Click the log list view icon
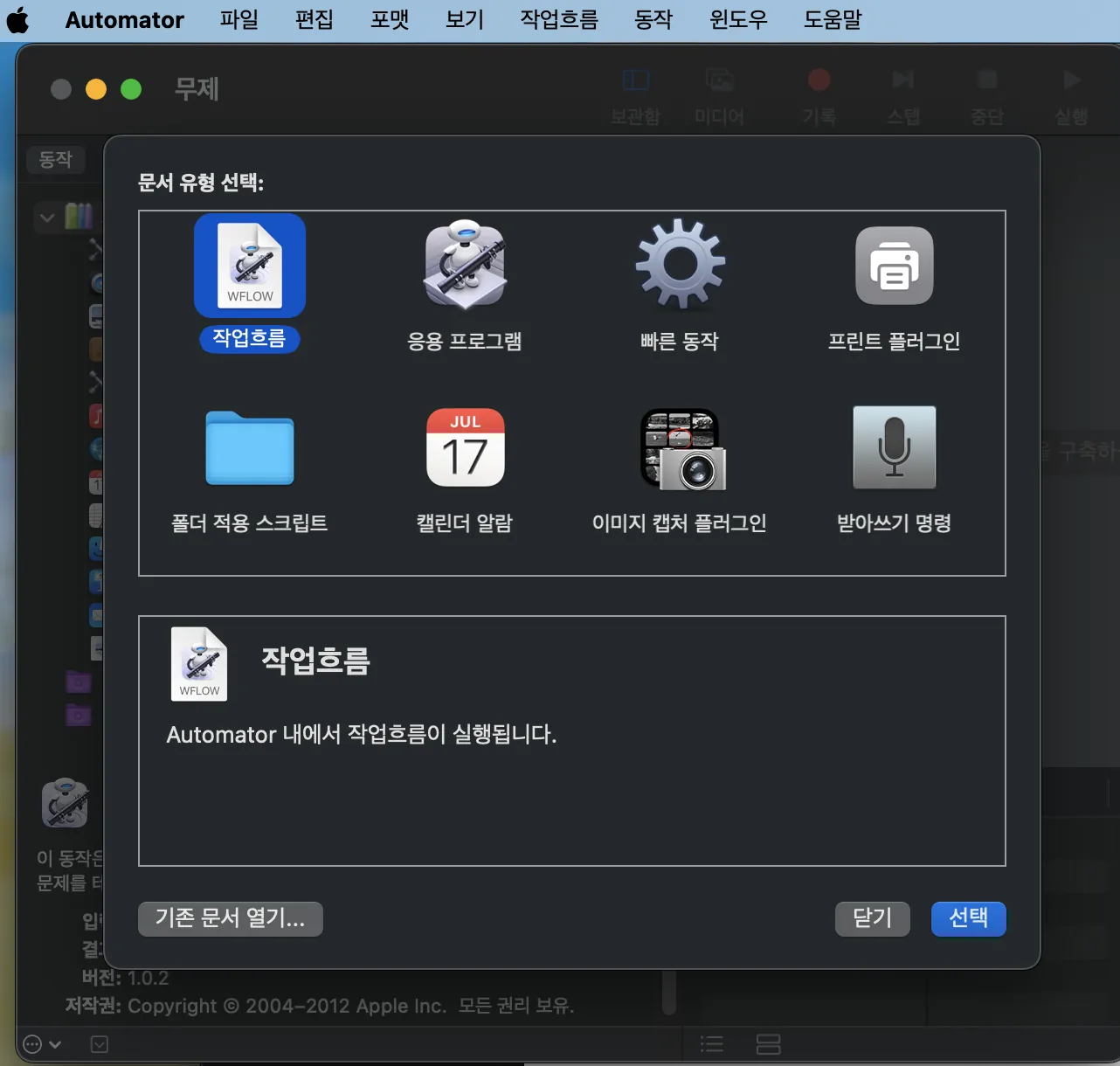Screen dimensions: 1120x1066 coord(712,1044)
